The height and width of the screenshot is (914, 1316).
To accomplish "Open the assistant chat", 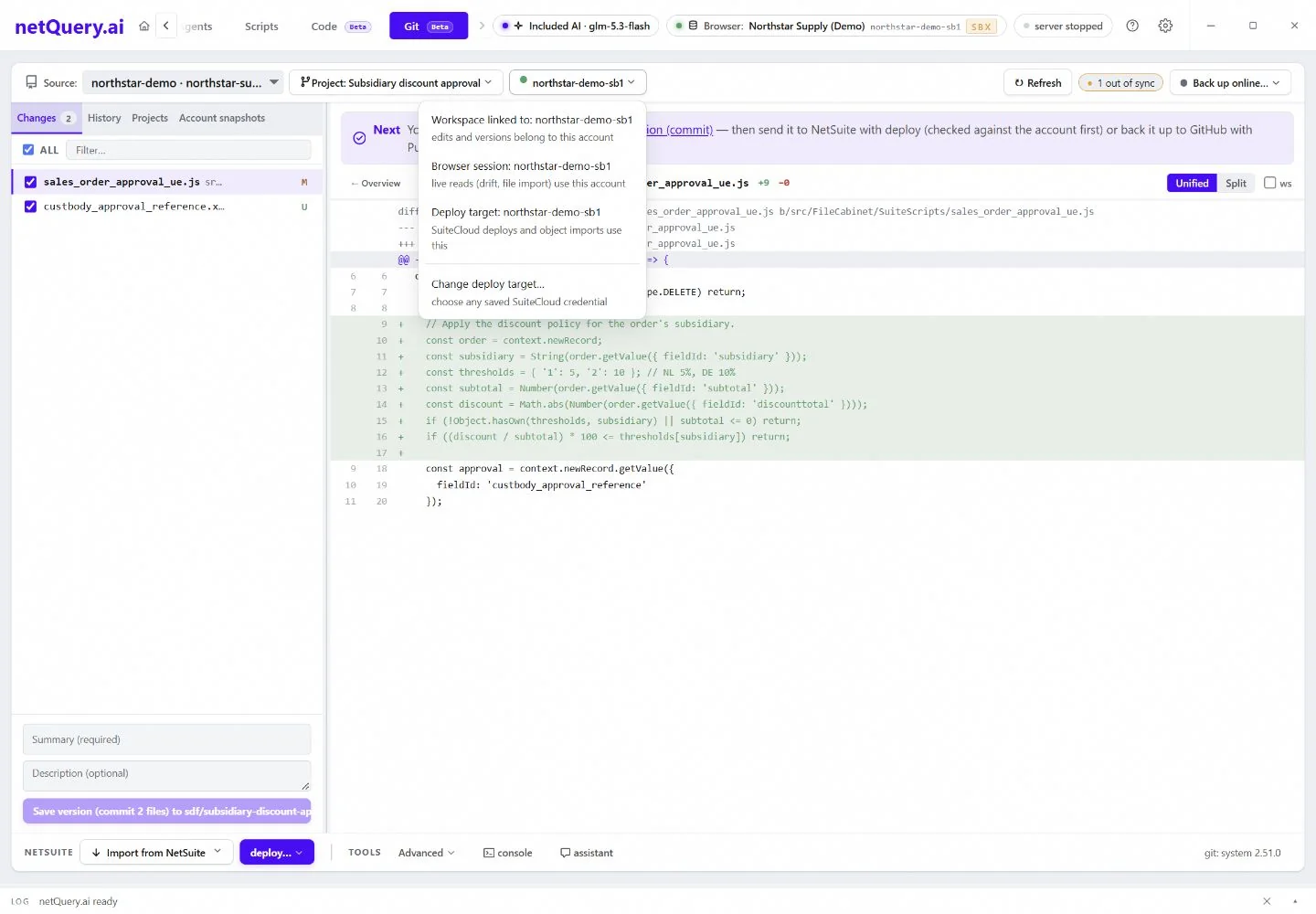I will 587,853.
